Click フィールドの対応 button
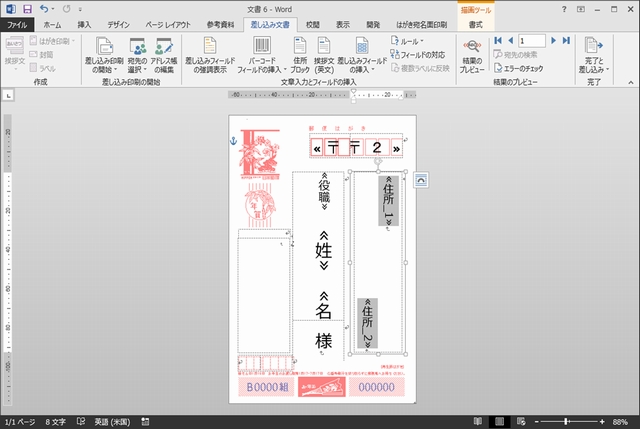 pos(418,55)
